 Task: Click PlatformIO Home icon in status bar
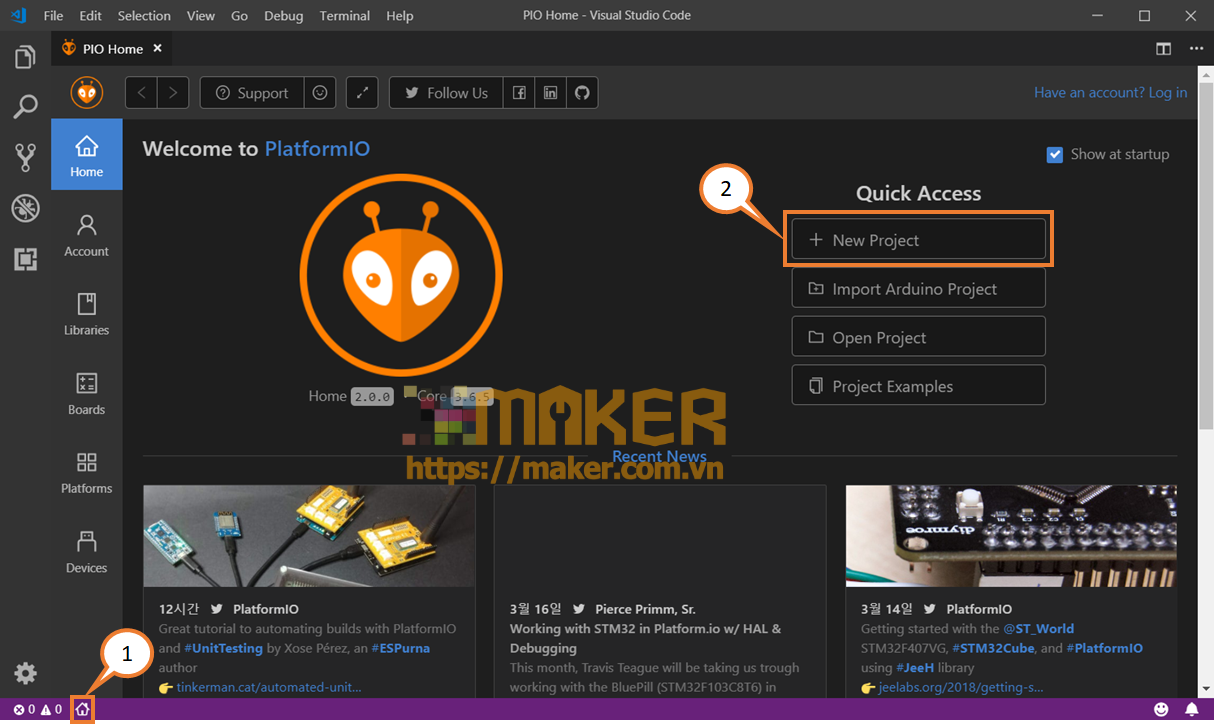click(82, 710)
